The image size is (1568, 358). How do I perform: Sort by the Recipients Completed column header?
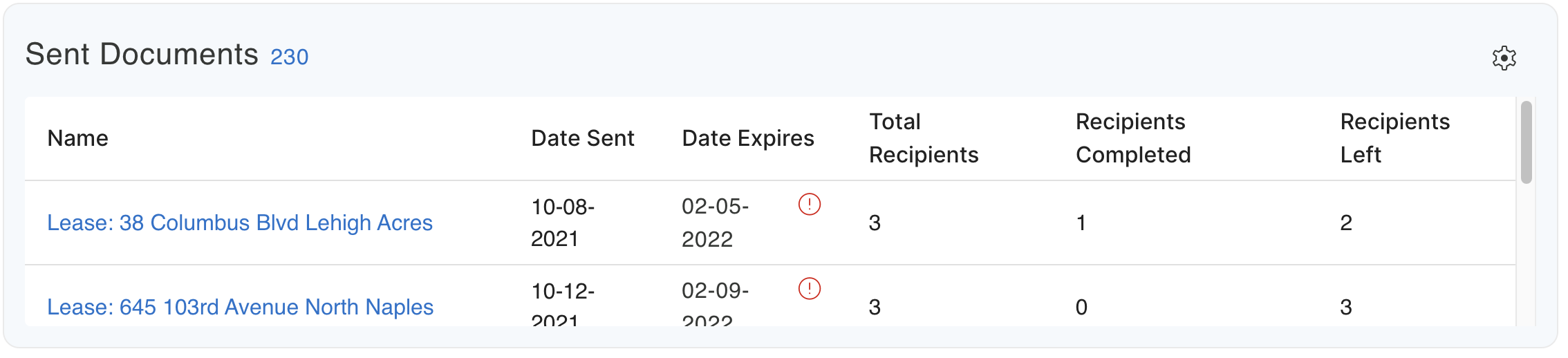point(1132,138)
